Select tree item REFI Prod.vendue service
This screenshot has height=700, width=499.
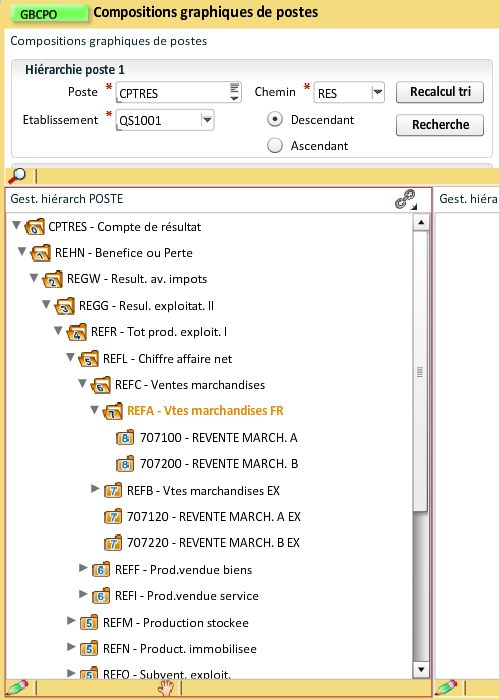point(187,596)
